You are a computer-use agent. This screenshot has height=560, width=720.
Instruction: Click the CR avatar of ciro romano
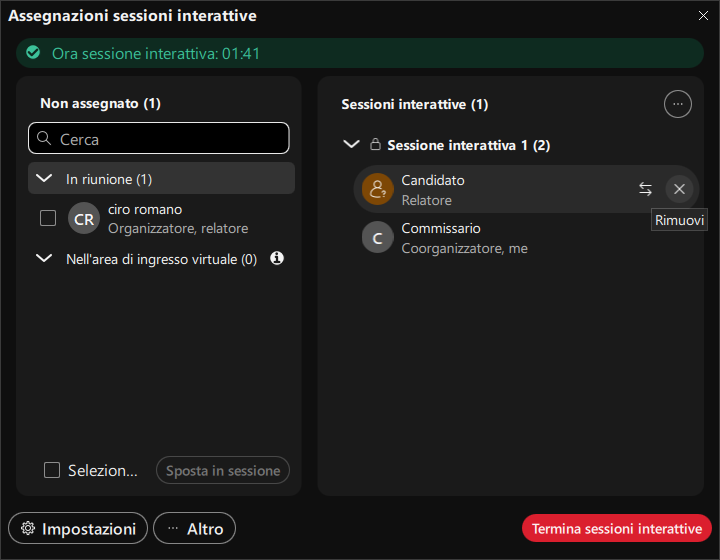click(84, 218)
